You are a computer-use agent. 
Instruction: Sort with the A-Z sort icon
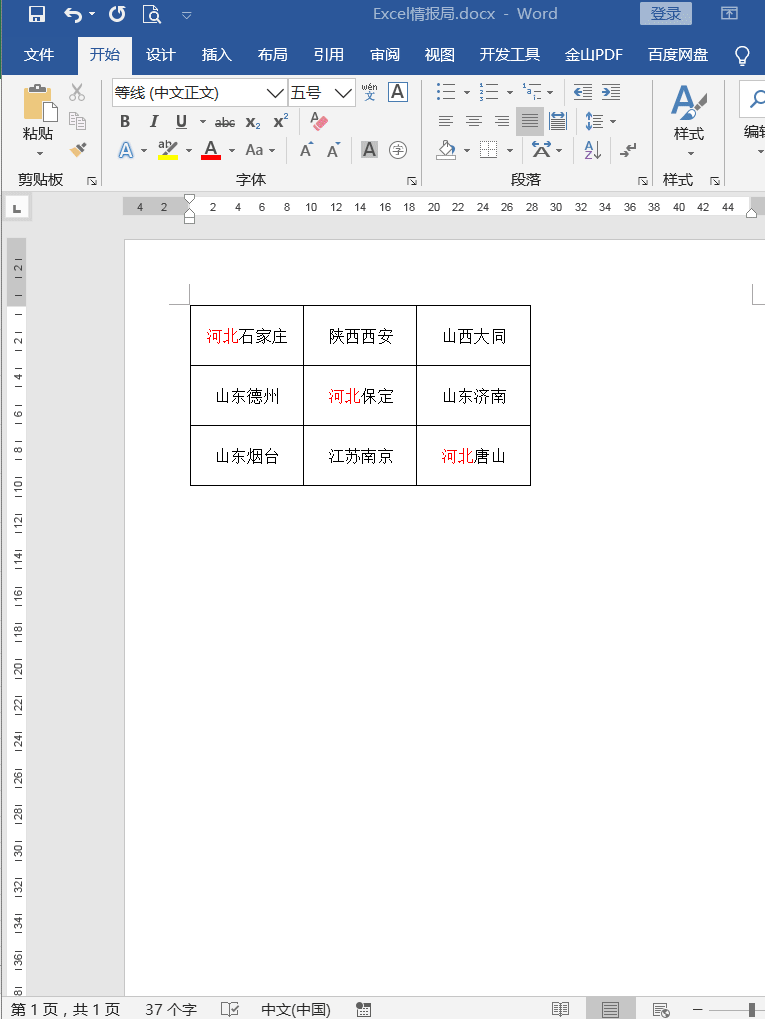(592, 150)
